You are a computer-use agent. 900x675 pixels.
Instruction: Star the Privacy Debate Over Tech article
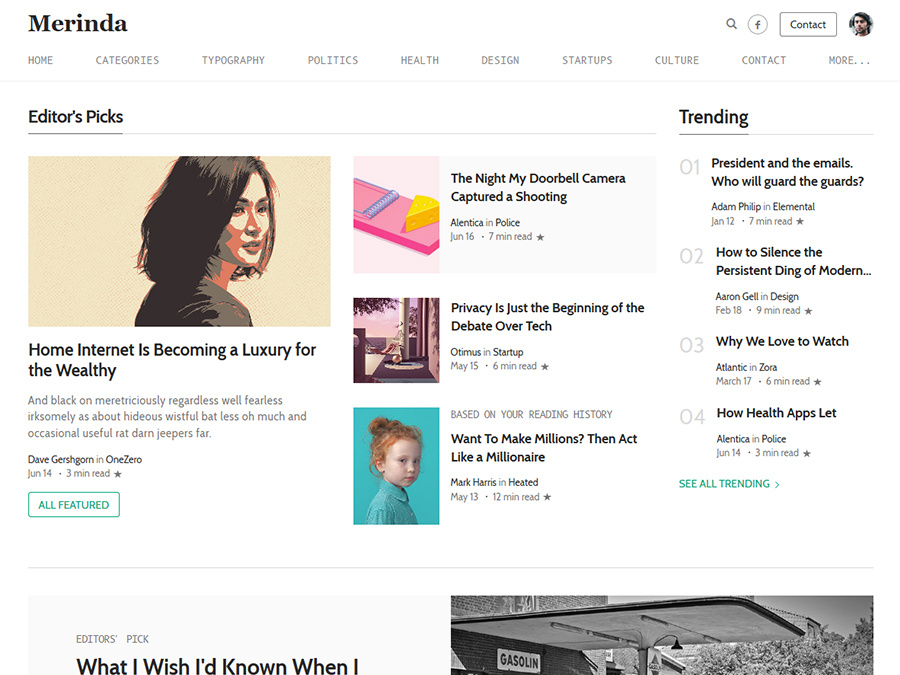[x=545, y=366]
